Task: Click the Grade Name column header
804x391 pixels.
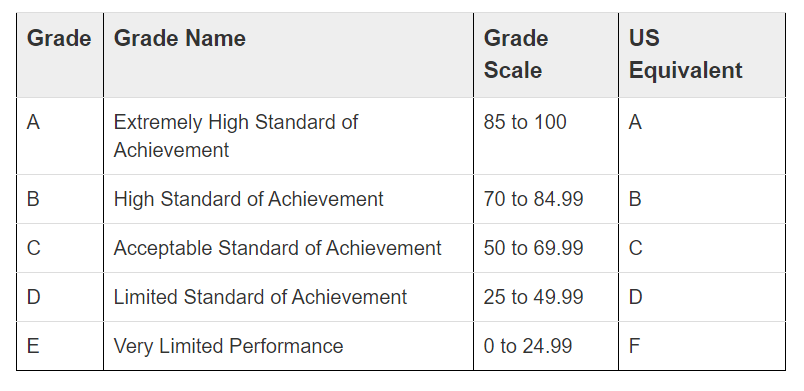Action: click(x=288, y=55)
